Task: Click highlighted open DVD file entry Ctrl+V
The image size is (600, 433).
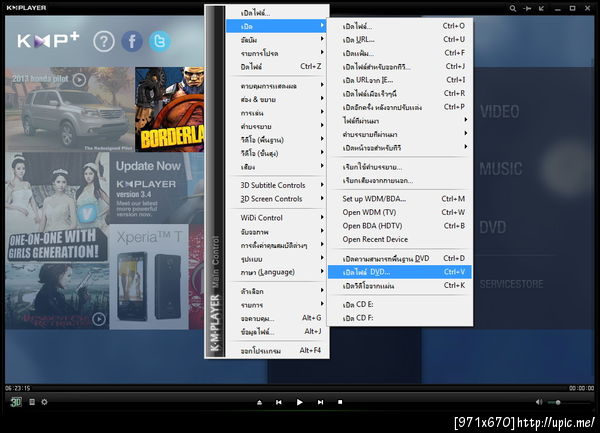Action: 399,272
